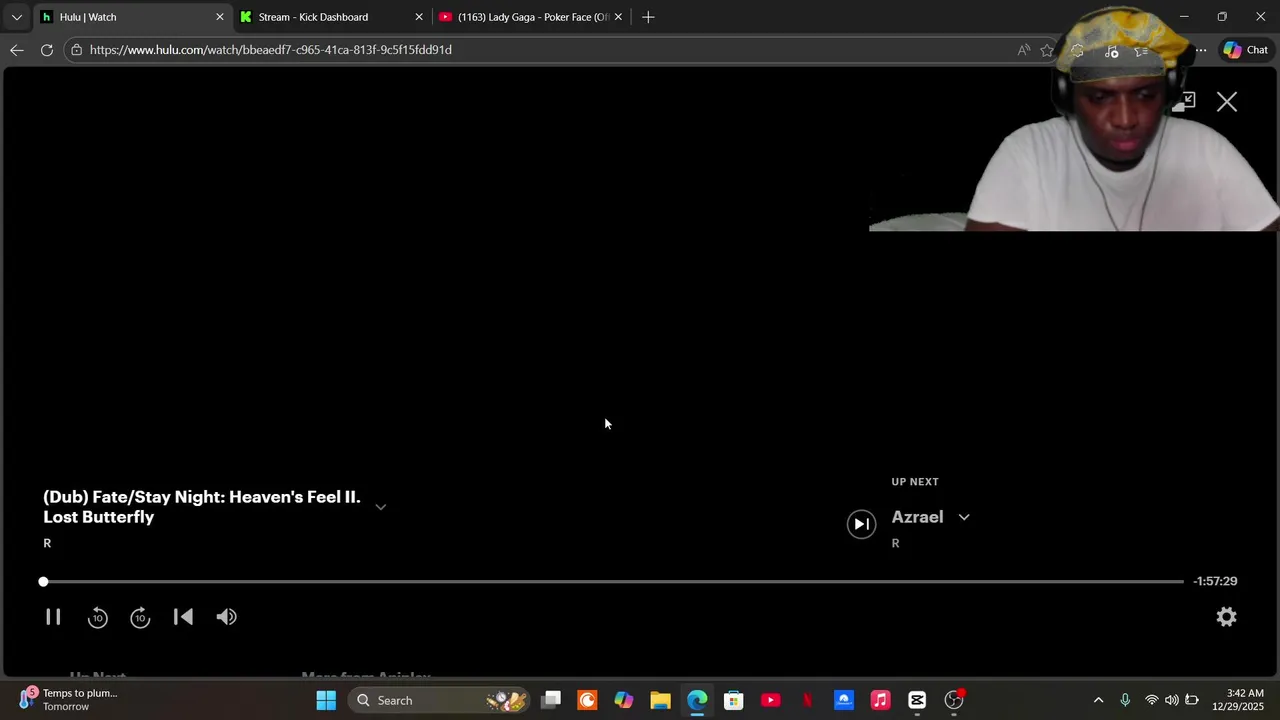The height and width of the screenshot is (720, 1280).
Task: Open a new browser tab
Action: (x=648, y=17)
